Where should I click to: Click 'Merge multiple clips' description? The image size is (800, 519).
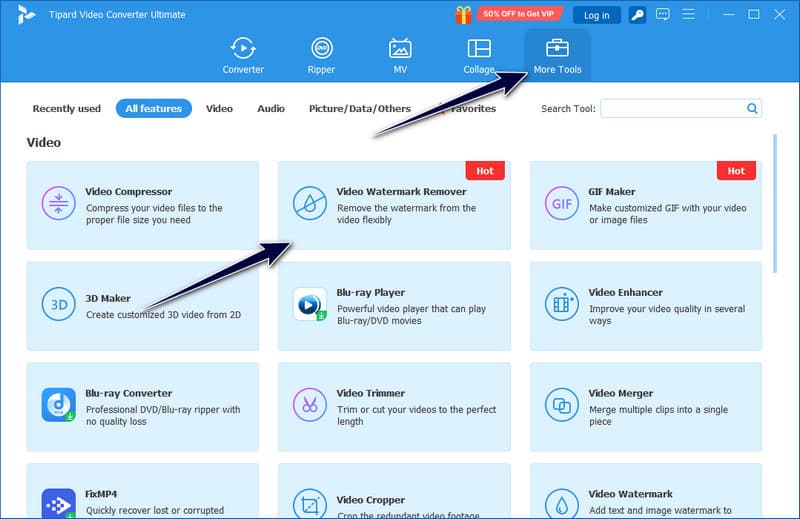(658, 415)
